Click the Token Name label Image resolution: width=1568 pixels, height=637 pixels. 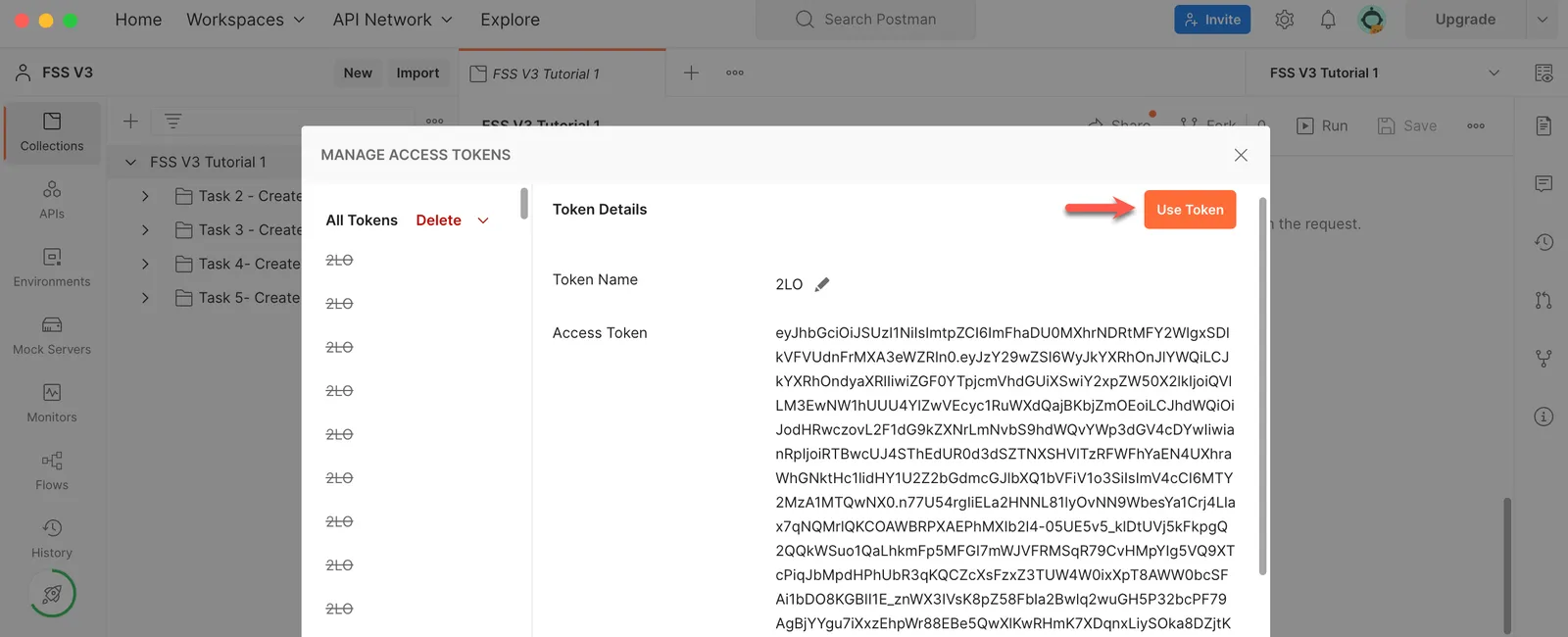click(x=595, y=279)
